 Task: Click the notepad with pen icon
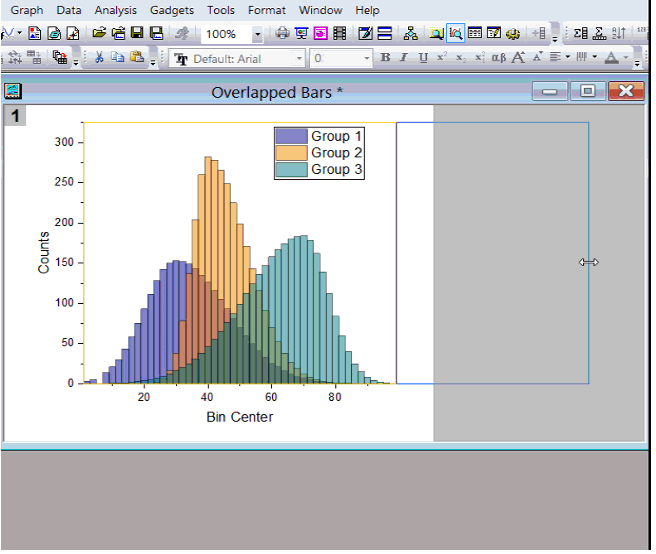365,33
